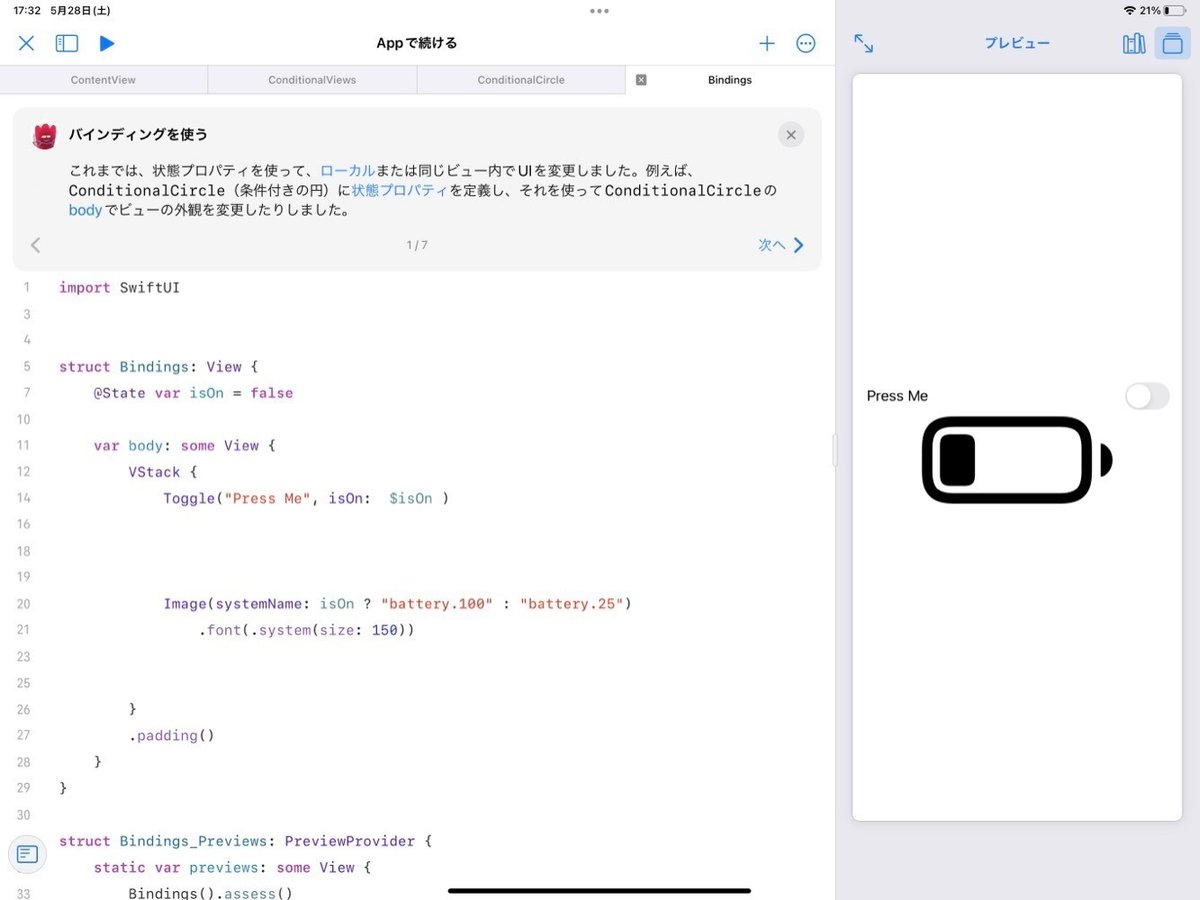Click the battery image in preview
The image size is (1200, 900).
click(x=1017, y=460)
